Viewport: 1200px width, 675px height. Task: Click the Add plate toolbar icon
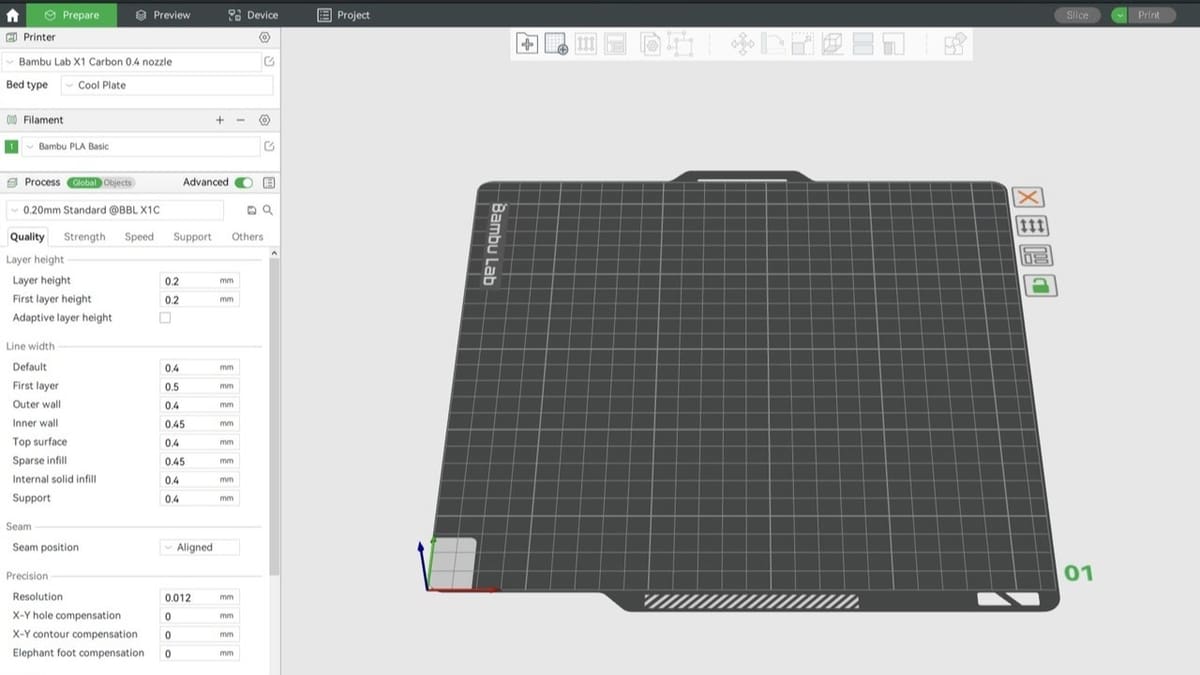coord(557,44)
